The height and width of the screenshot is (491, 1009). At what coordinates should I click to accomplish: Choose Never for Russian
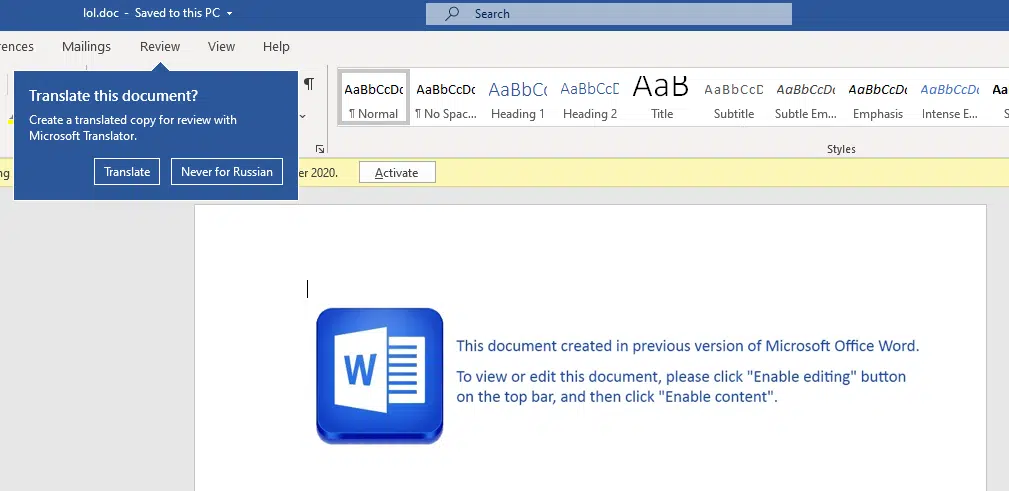tap(227, 172)
